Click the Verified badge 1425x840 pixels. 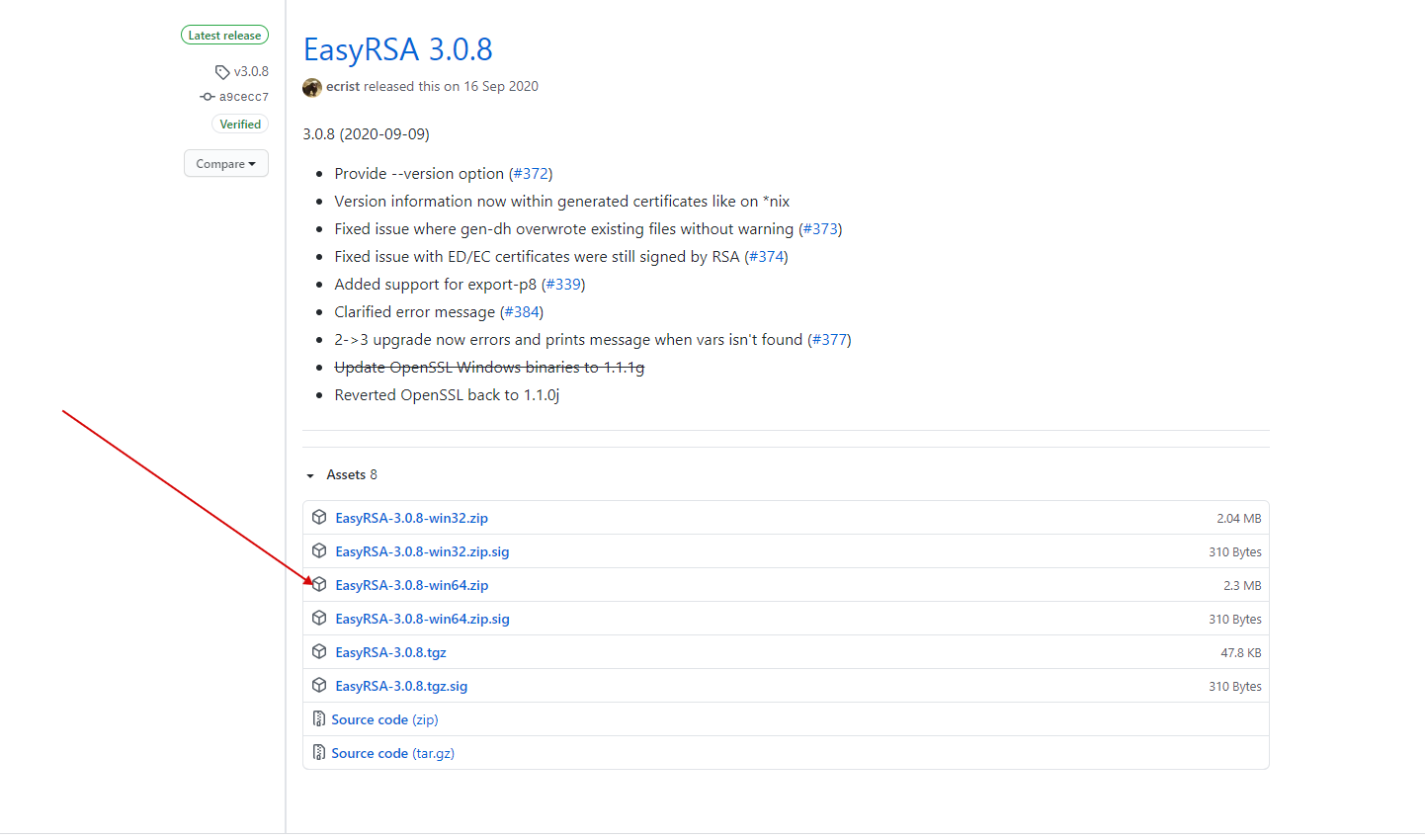click(240, 125)
